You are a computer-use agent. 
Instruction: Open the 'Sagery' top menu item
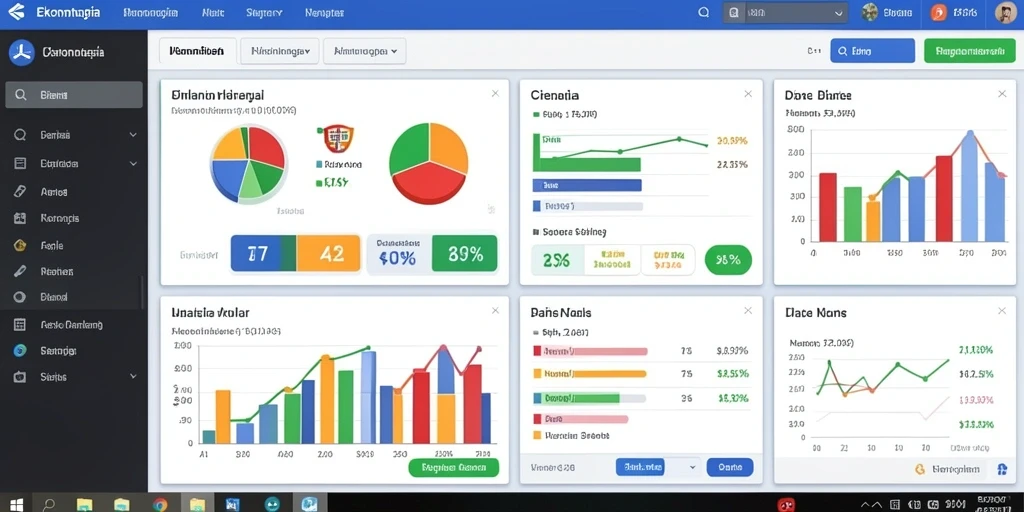(x=264, y=12)
